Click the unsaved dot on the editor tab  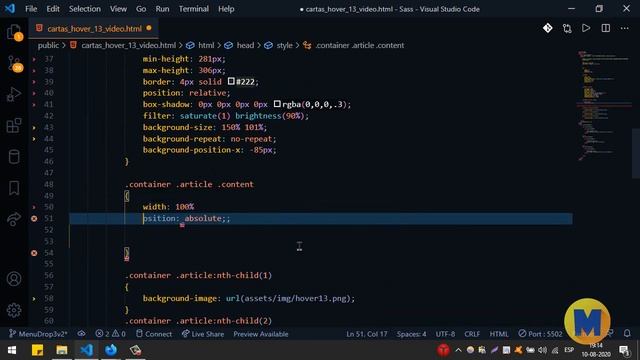[x=149, y=28]
